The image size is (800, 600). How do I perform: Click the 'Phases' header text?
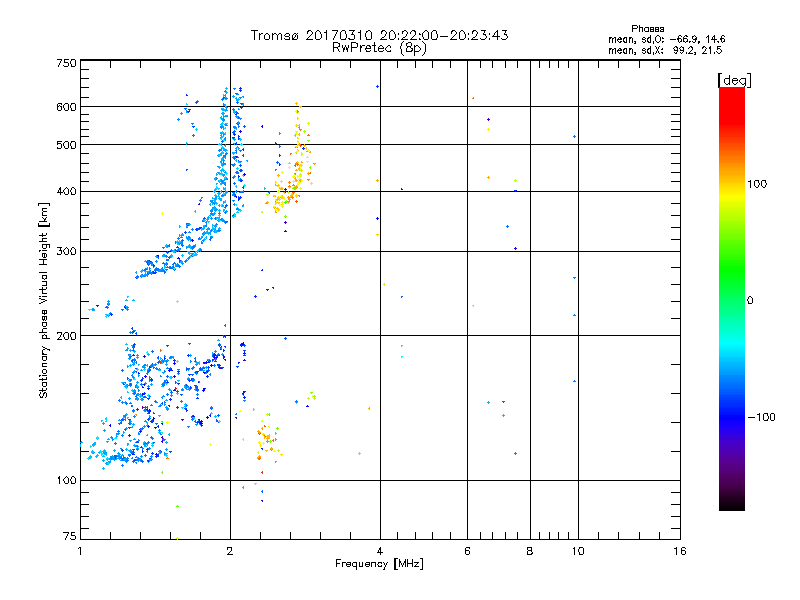[647, 29]
